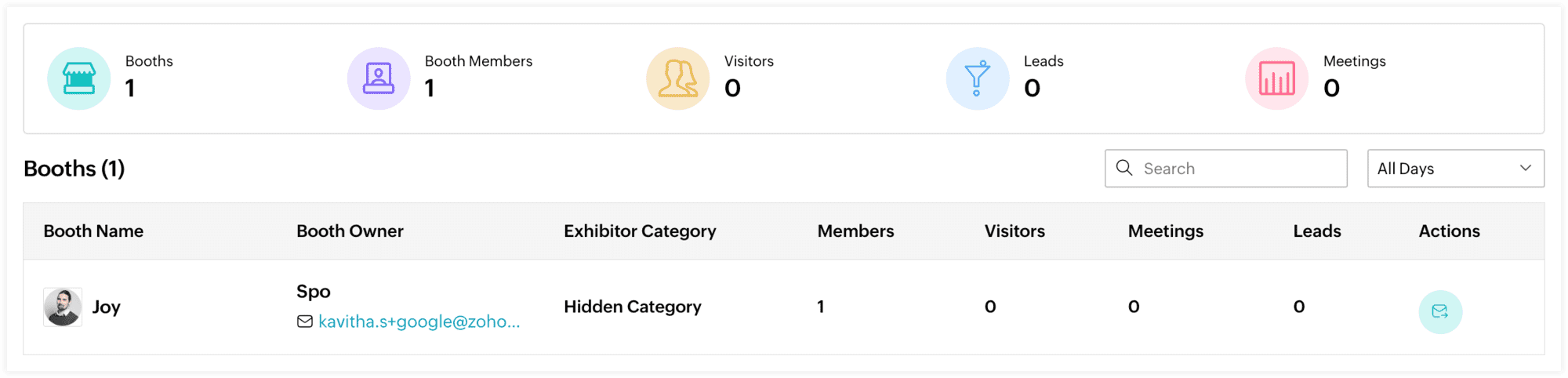Select the Hidden Category cell
The image size is (1568, 378).
coord(633,307)
